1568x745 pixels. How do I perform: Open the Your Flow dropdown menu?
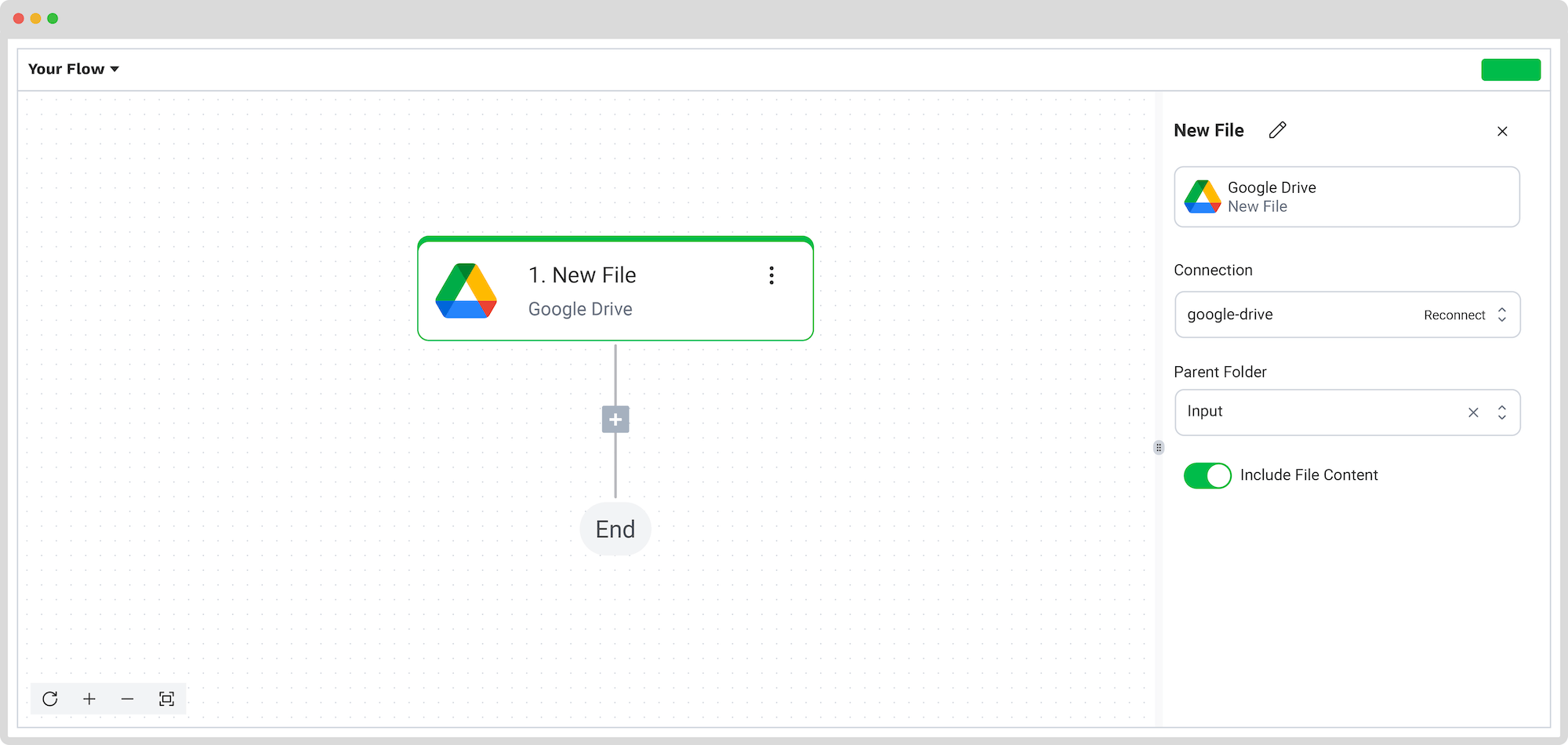74,69
